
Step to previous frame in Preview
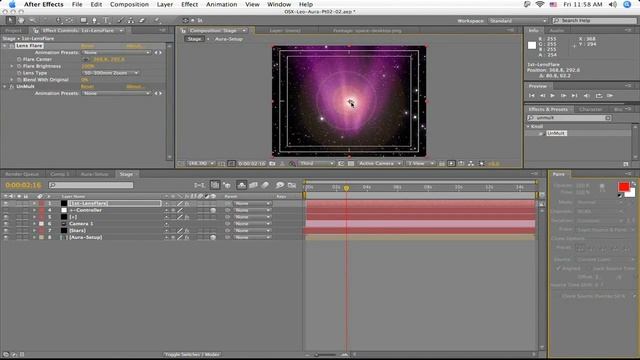(x=542, y=96)
